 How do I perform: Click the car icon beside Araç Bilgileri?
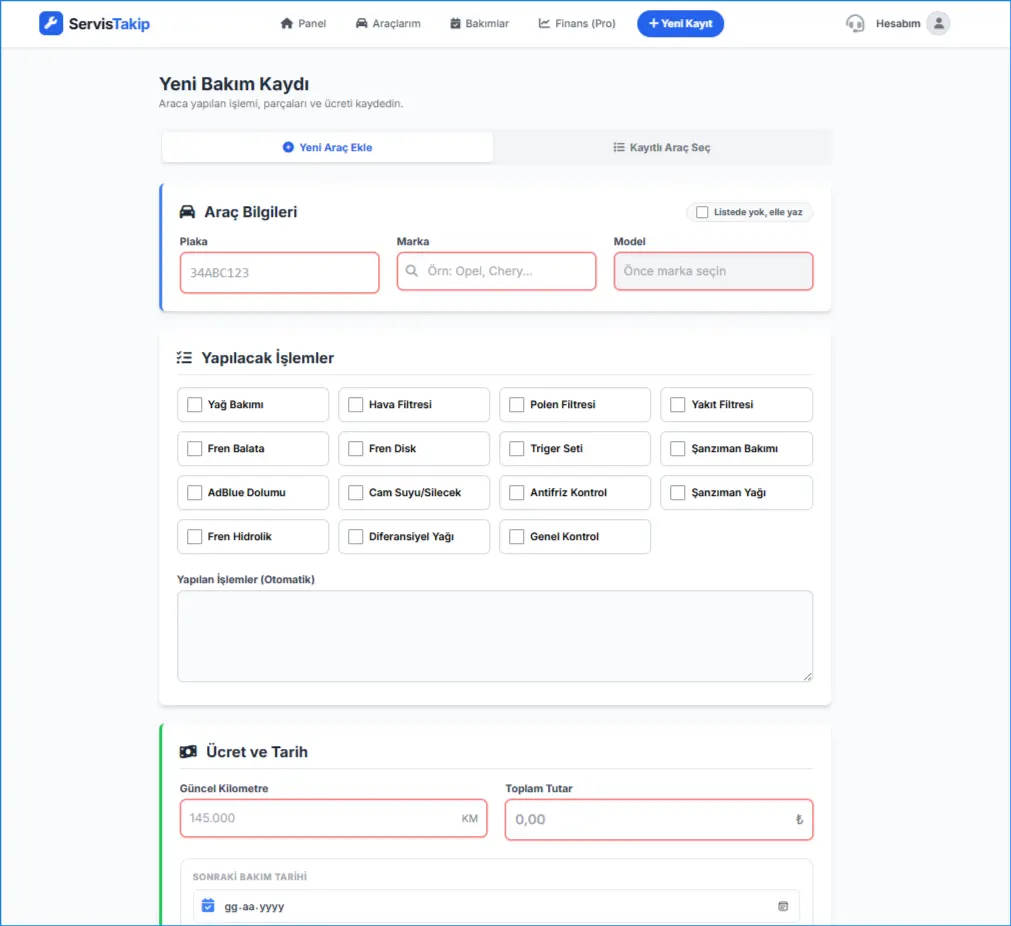[x=187, y=212]
